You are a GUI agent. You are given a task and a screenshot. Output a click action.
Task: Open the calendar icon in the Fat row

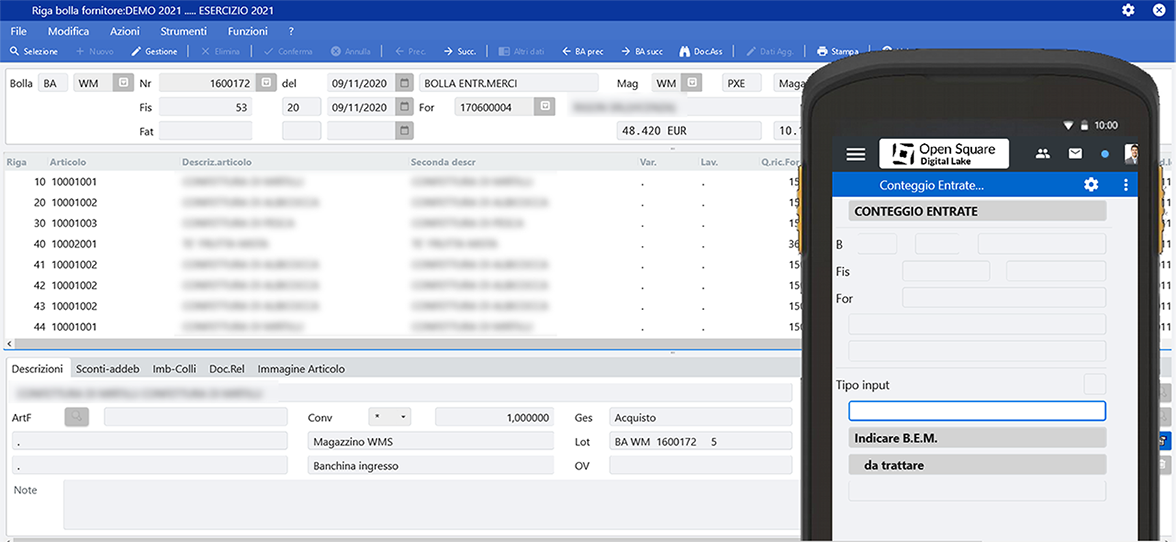tap(404, 131)
